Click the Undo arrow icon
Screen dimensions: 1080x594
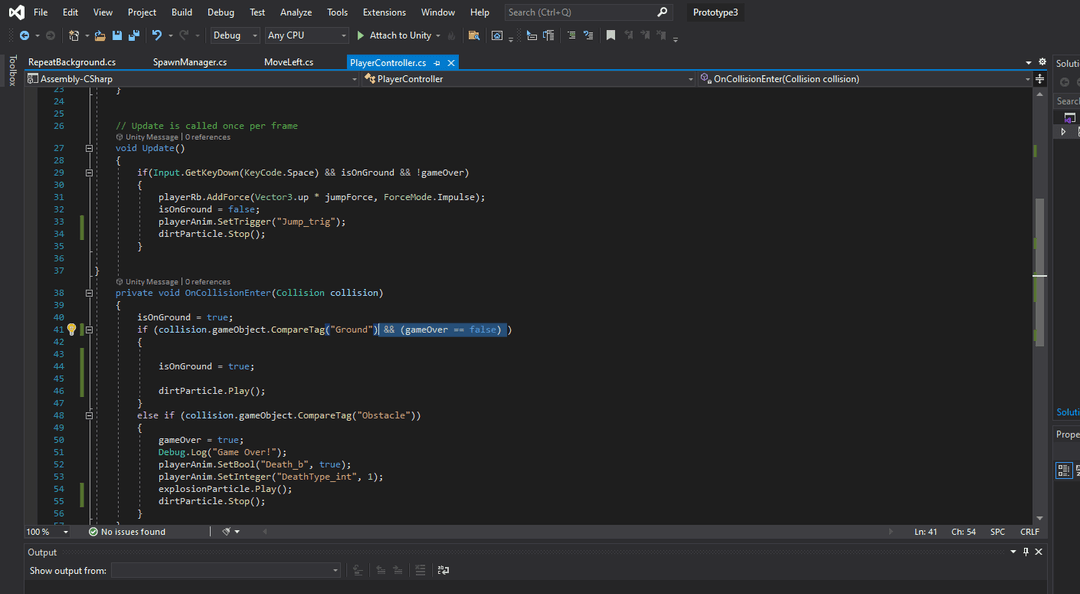coord(157,36)
